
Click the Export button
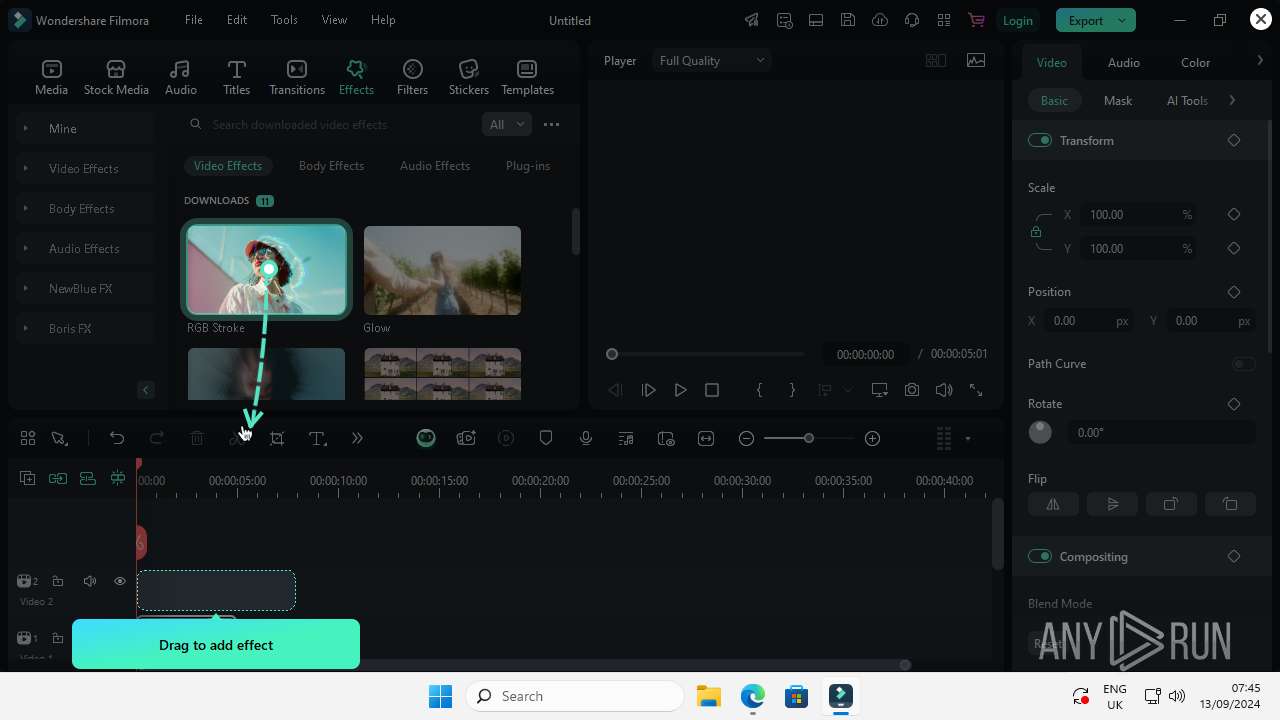pyautogui.click(x=1086, y=20)
